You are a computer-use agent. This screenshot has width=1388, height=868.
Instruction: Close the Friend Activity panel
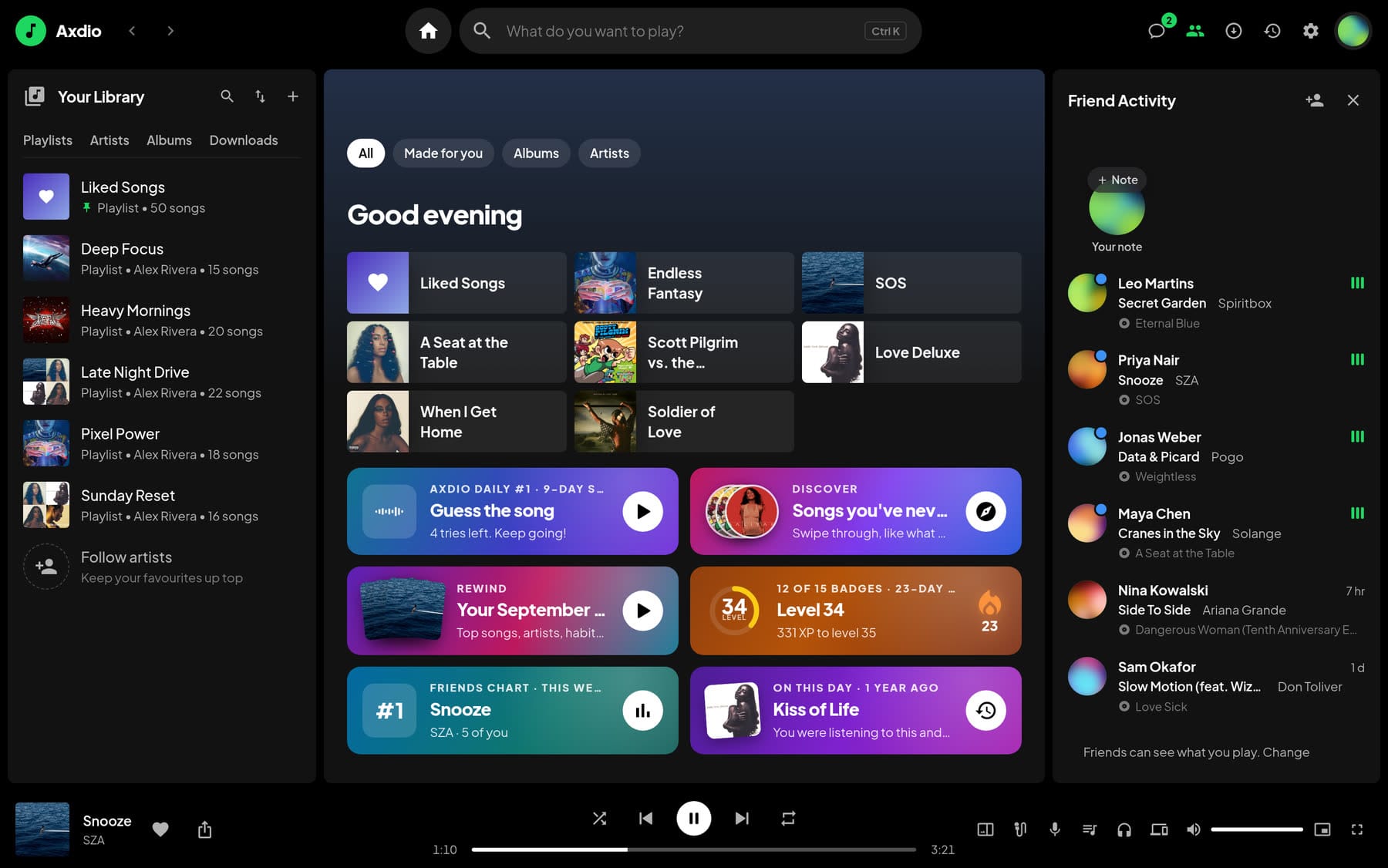[x=1353, y=100]
